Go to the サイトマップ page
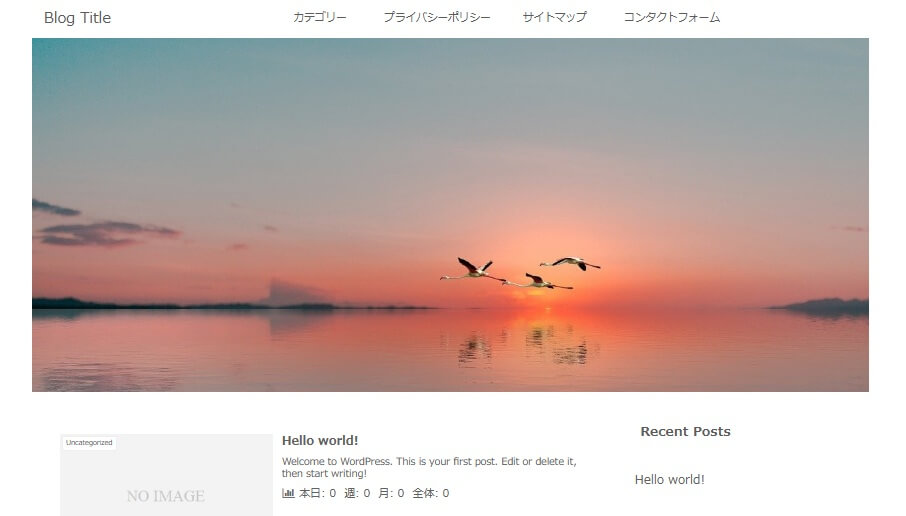The width and height of the screenshot is (906, 516). pos(555,17)
